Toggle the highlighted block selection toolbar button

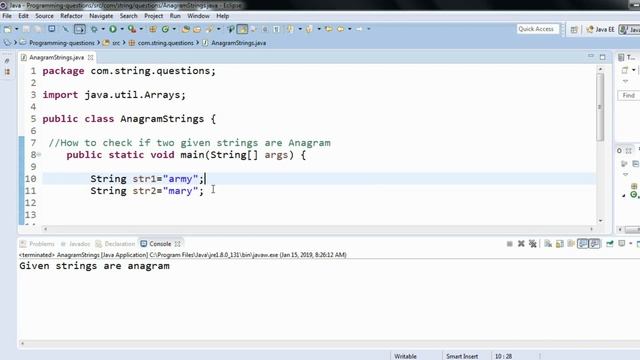(80, 29)
